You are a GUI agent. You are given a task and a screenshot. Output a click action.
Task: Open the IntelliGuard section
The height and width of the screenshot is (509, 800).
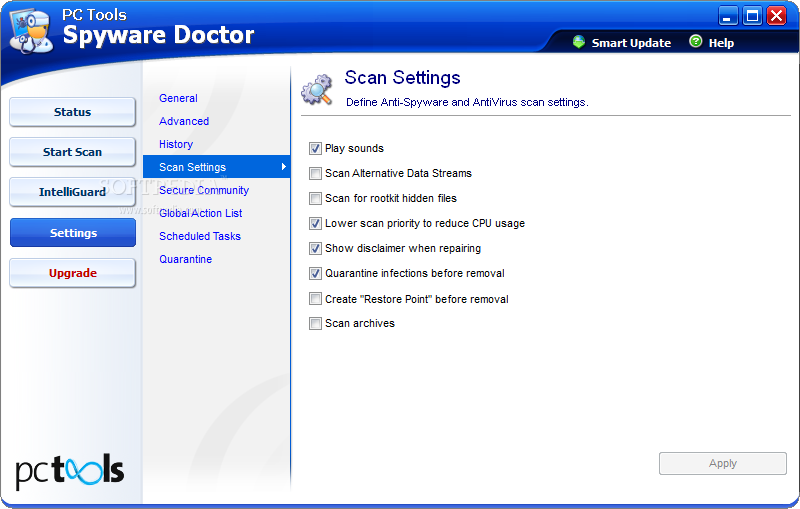point(72,192)
